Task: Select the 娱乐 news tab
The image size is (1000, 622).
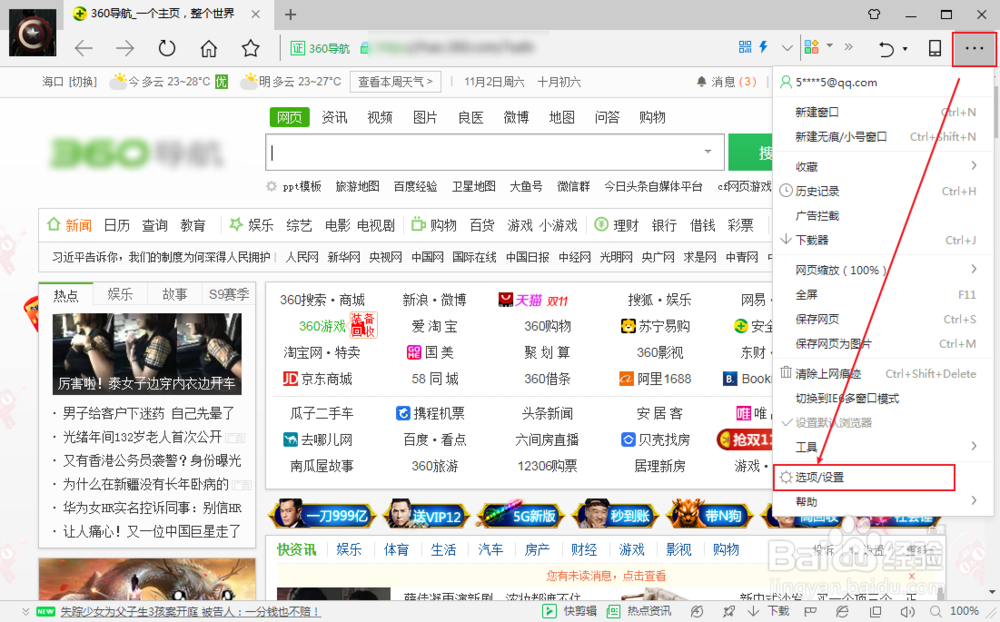Action: pyautogui.click(x=120, y=294)
